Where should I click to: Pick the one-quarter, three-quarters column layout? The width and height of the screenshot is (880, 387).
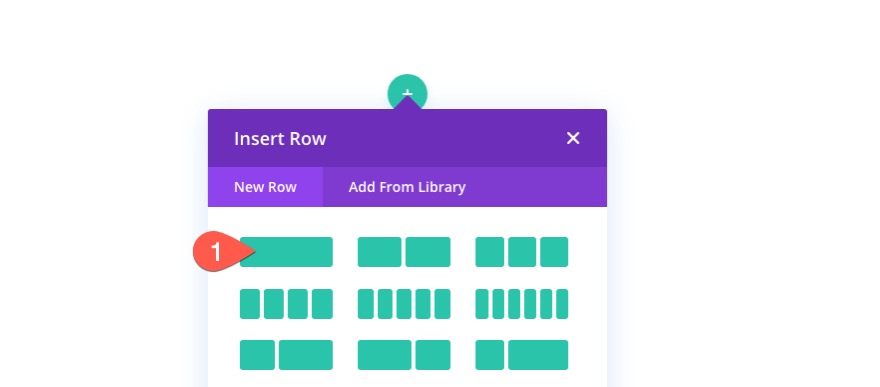point(522,355)
